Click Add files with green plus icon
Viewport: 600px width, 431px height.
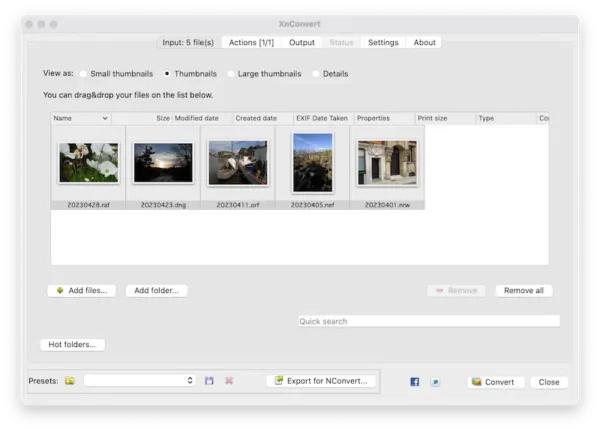[x=82, y=291]
